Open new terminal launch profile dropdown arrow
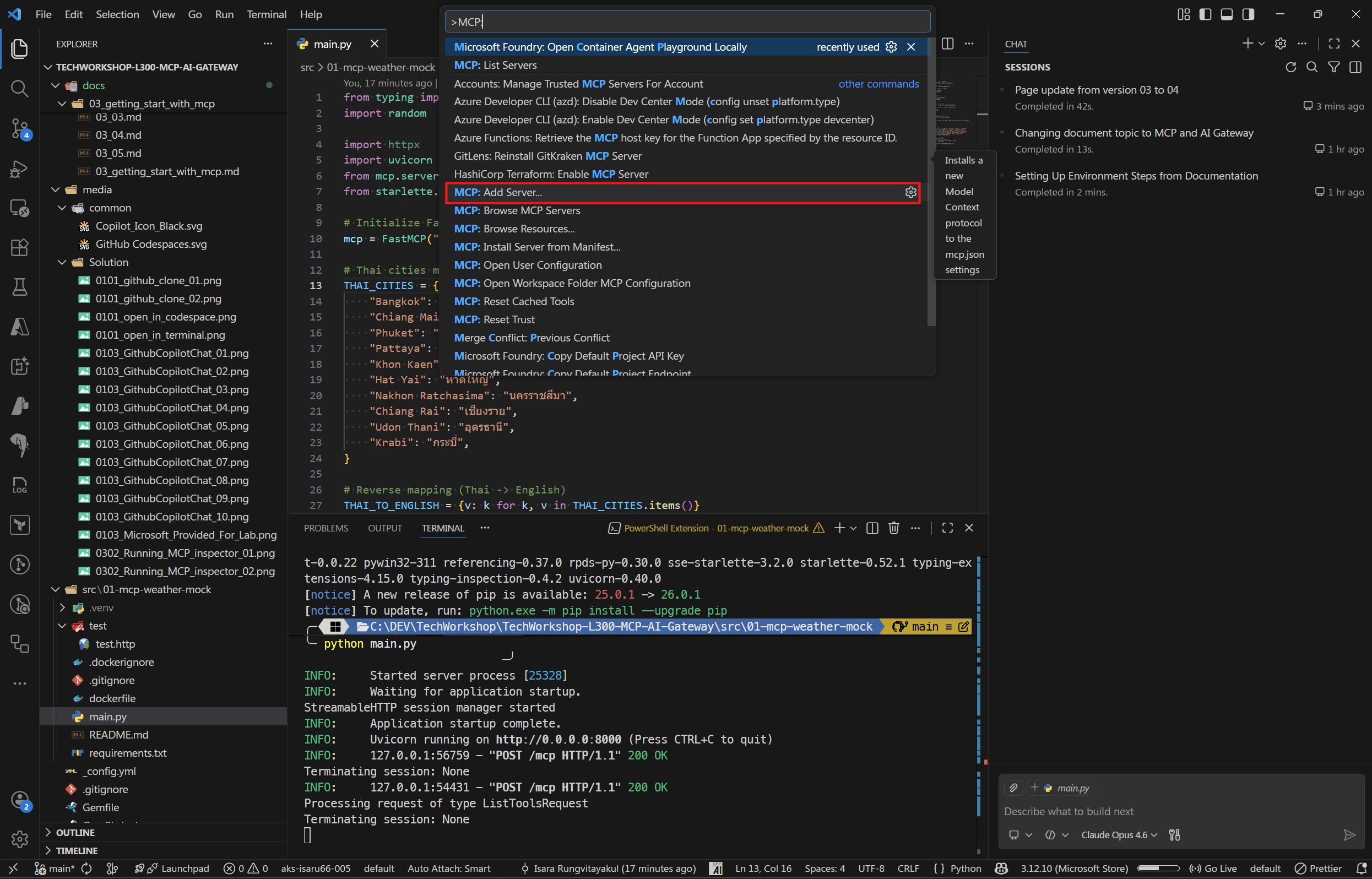 [853, 528]
